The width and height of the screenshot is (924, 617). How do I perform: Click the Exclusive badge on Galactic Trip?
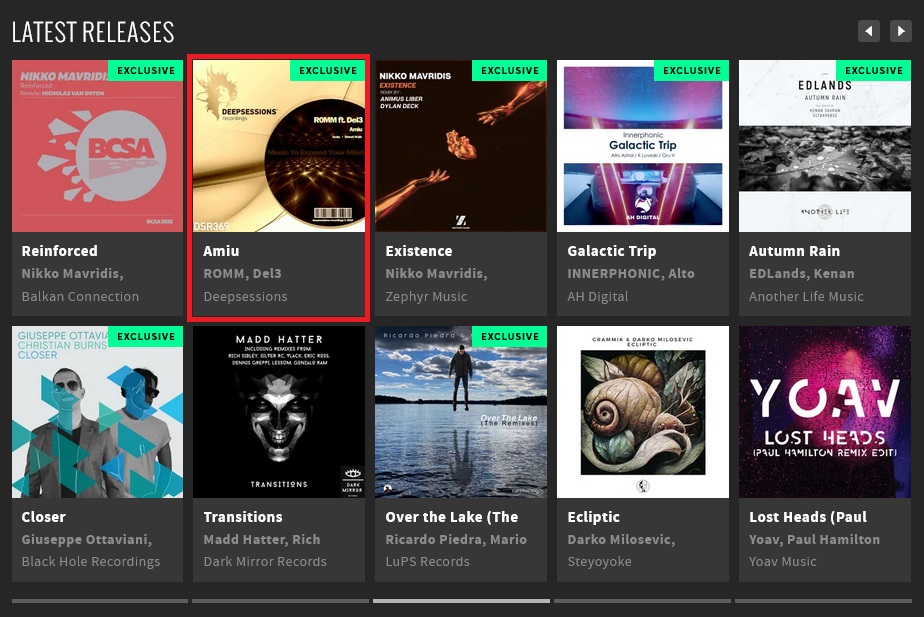pyautogui.click(x=691, y=71)
